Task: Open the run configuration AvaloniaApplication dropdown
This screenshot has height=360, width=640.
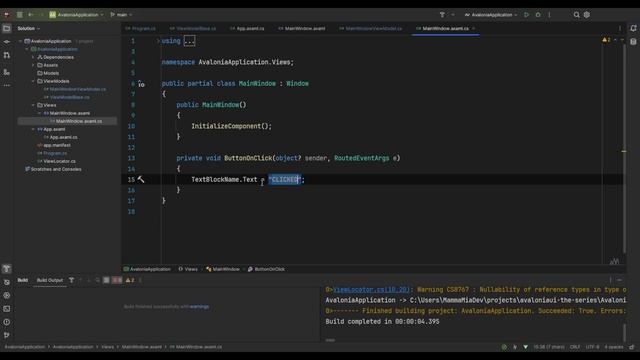Action: [491, 15]
